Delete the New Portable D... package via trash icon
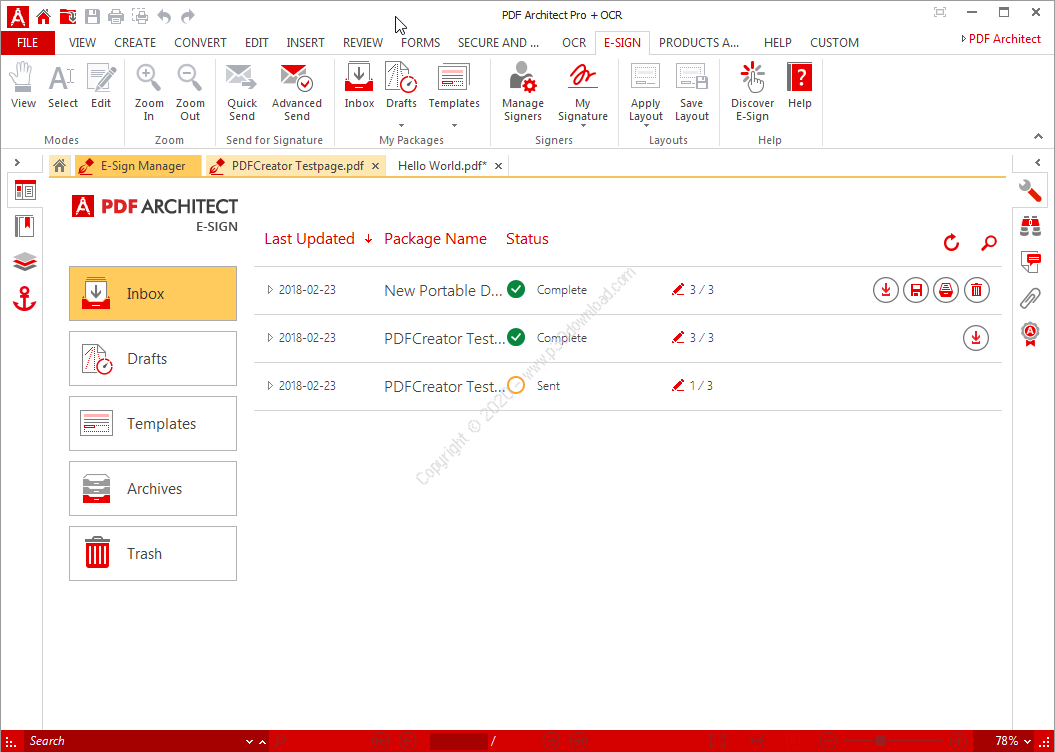 tap(977, 291)
